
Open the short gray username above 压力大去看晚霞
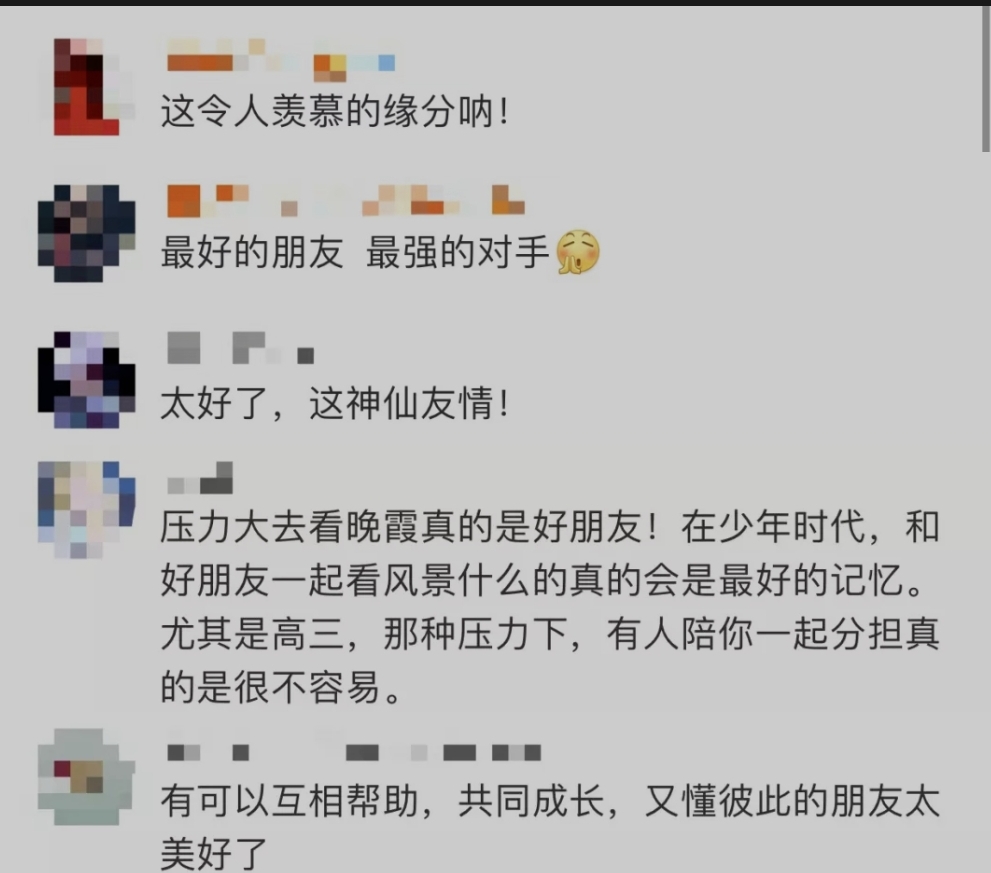click(200, 478)
